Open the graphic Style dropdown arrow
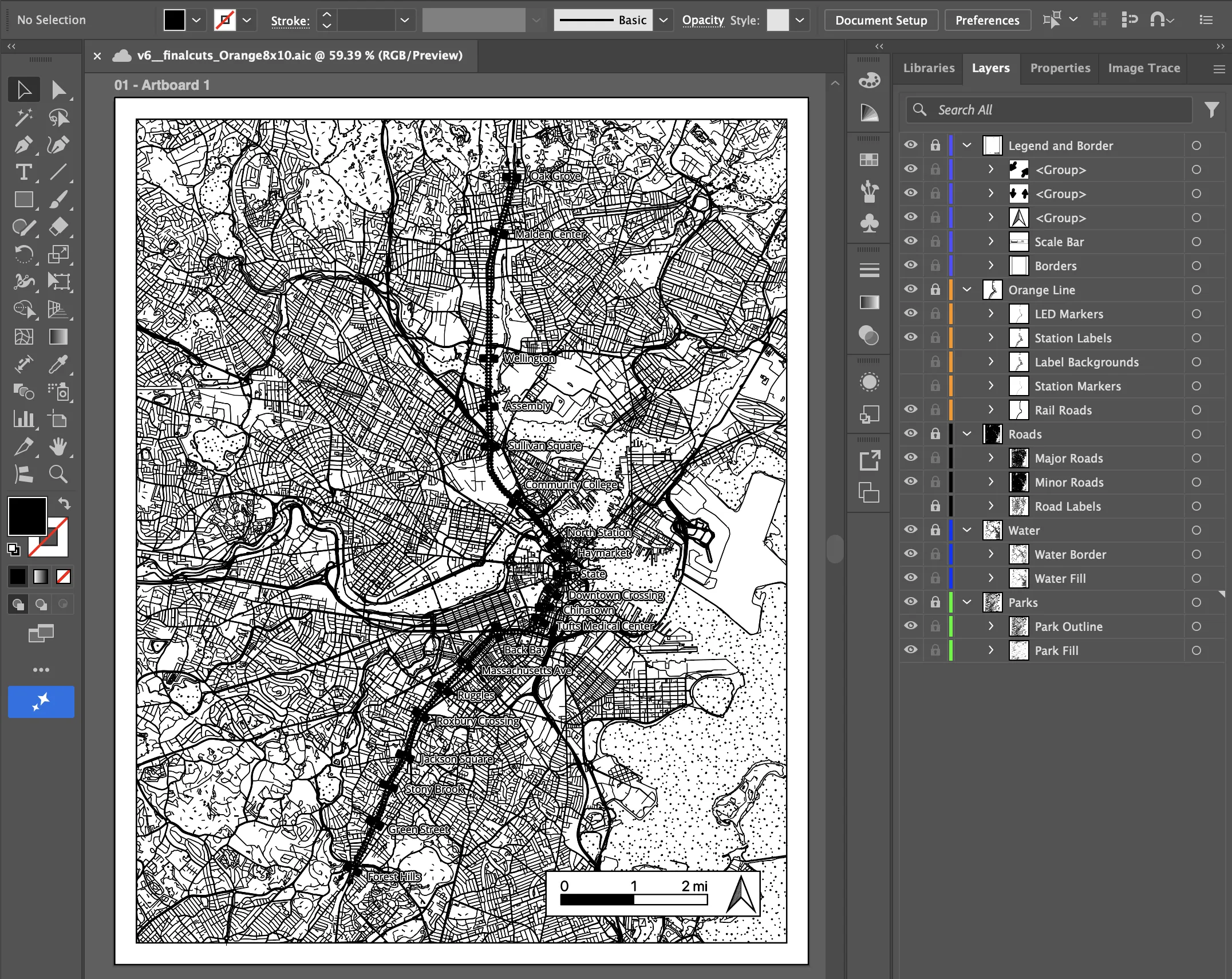The image size is (1232, 979). (x=800, y=20)
